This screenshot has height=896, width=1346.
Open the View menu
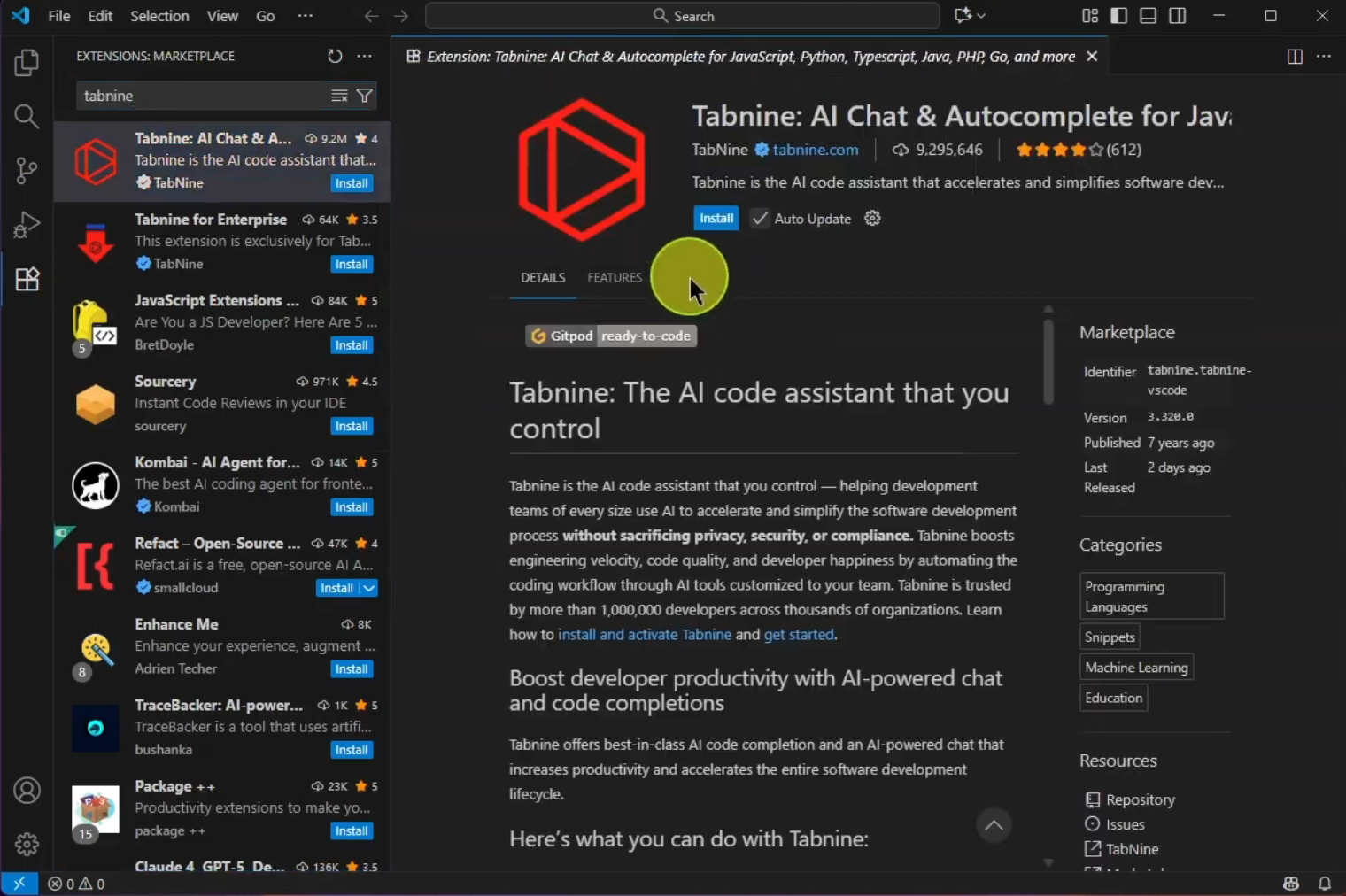[x=222, y=16]
